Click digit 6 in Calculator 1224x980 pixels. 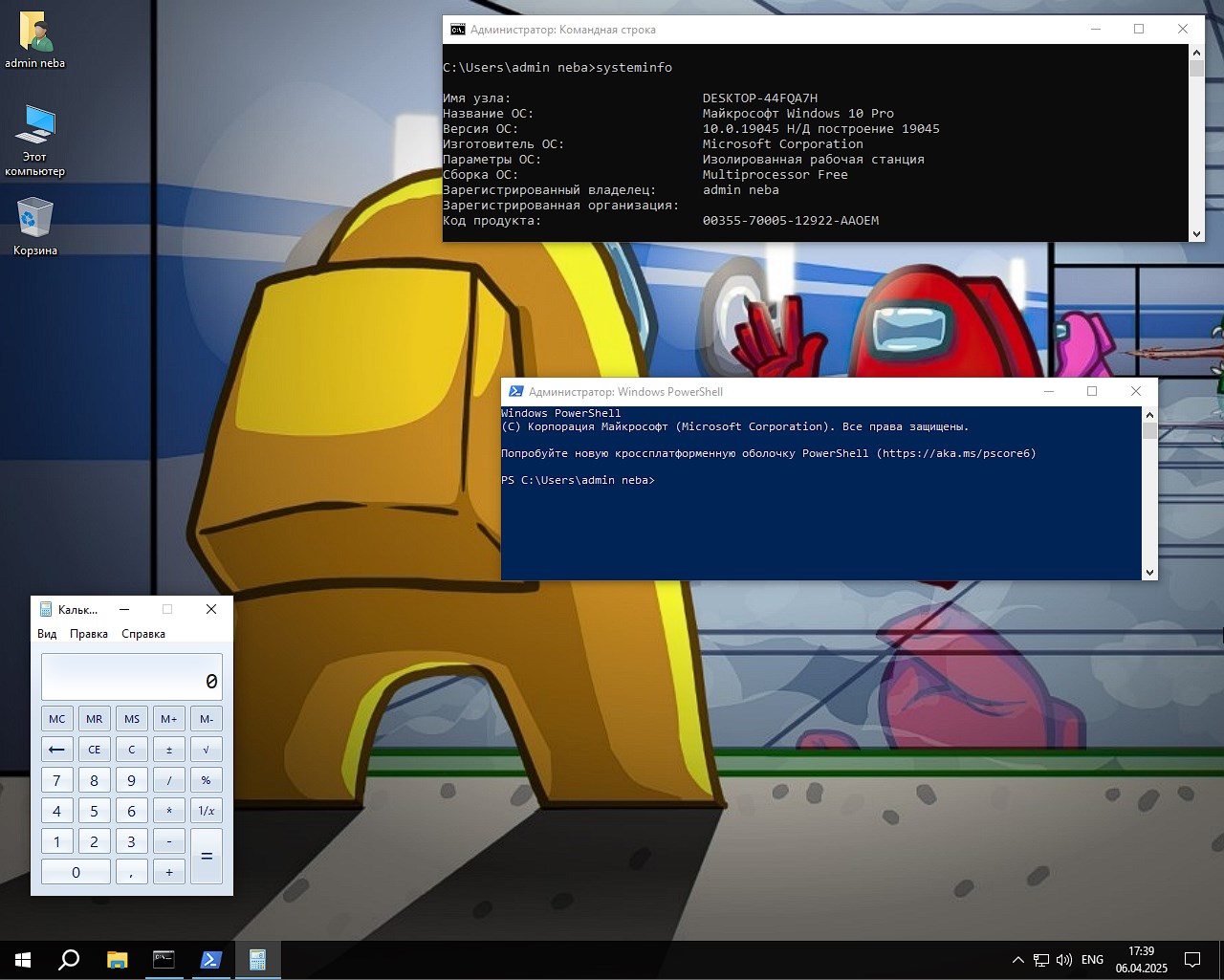pyautogui.click(x=132, y=811)
